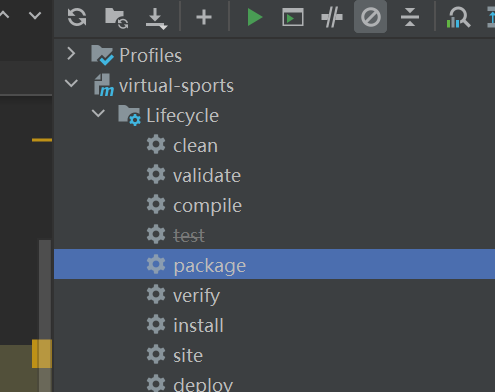This screenshot has width=495, height=392.
Task: Click gear icon beside site
Action: [x=156, y=354]
